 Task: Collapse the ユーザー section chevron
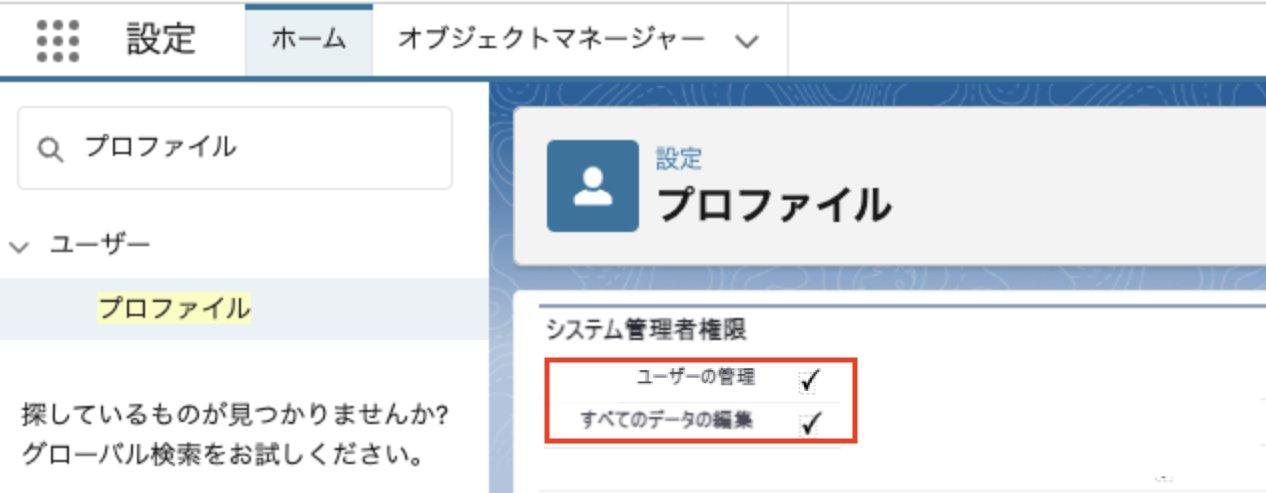point(18,246)
